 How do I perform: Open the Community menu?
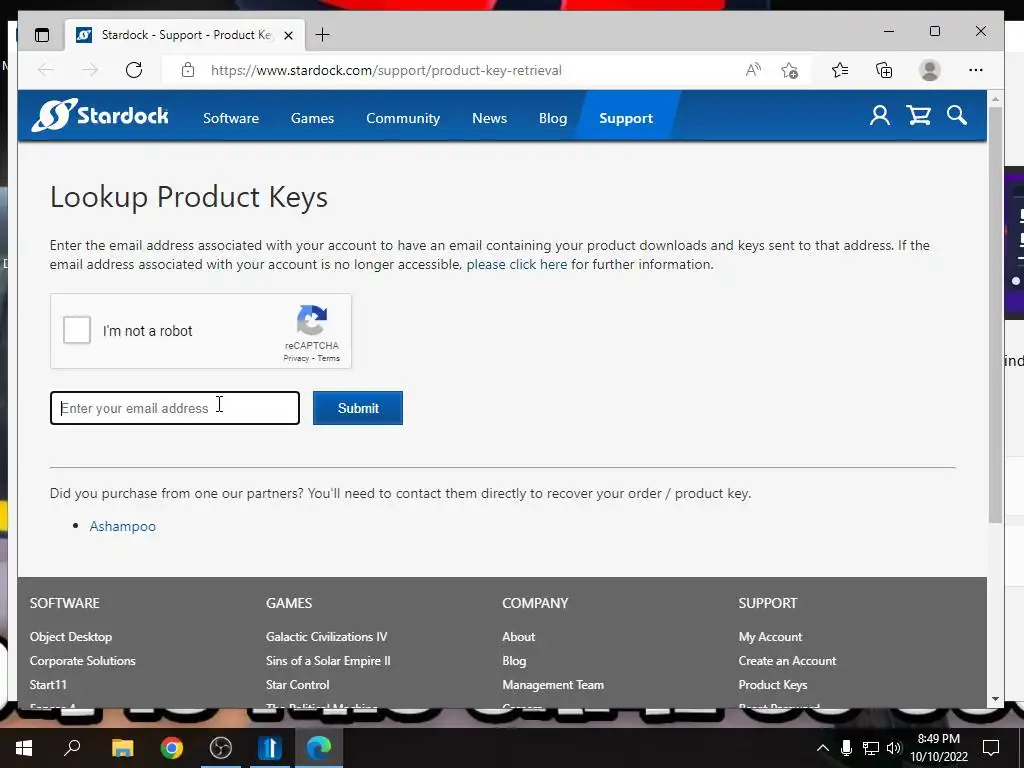pos(403,118)
